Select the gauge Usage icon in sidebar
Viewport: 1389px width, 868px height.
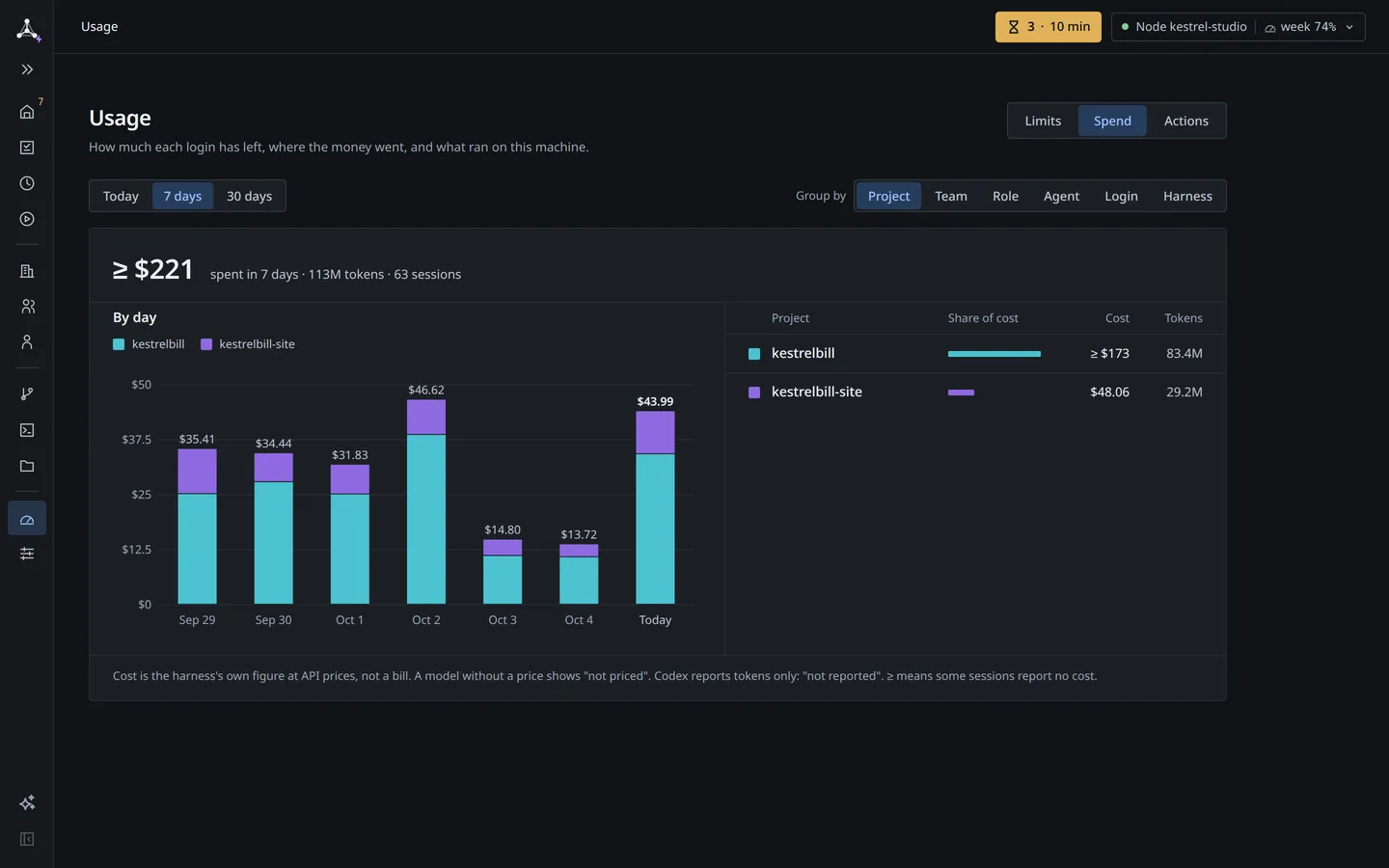(27, 518)
